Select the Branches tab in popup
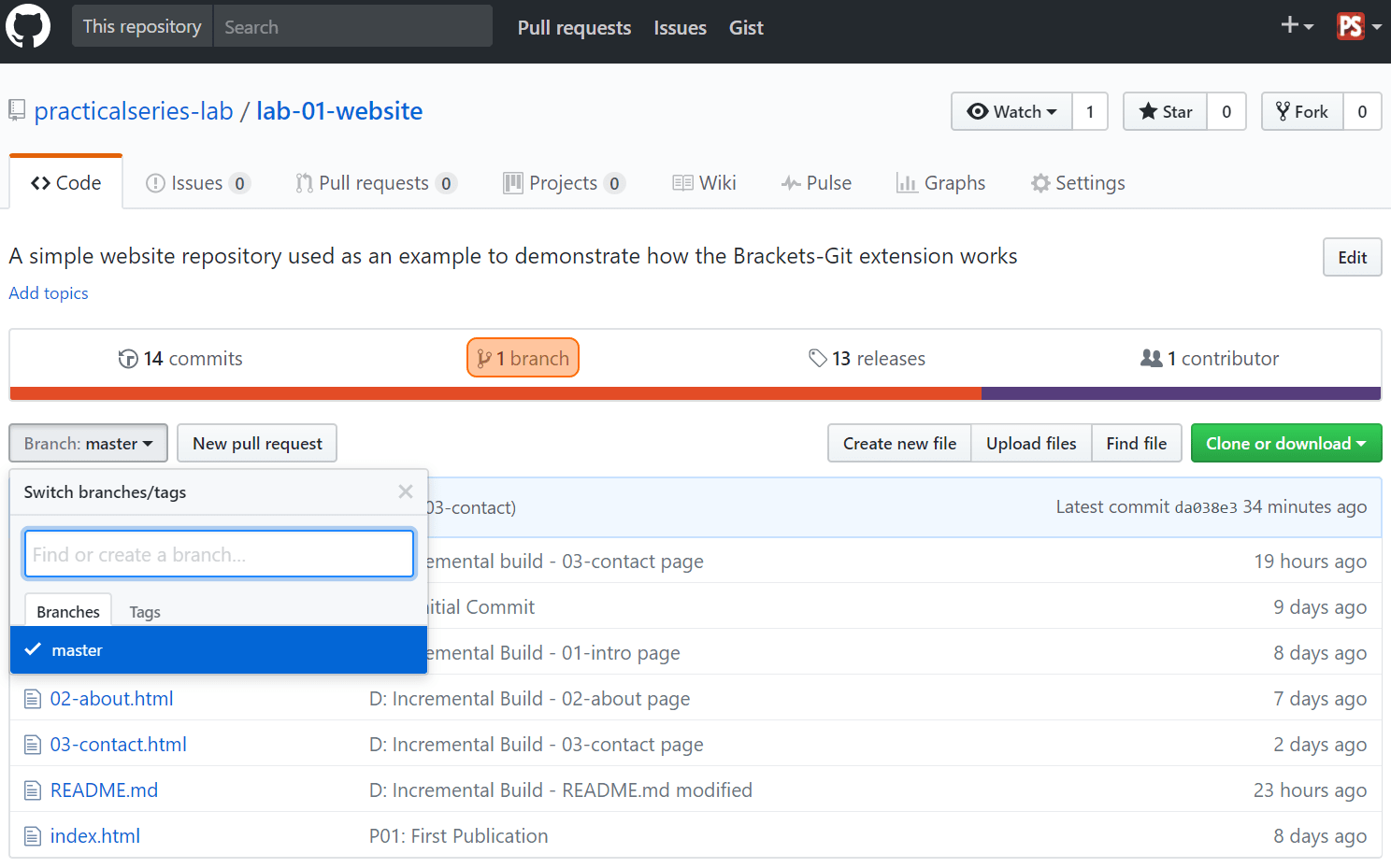 pyautogui.click(x=68, y=611)
